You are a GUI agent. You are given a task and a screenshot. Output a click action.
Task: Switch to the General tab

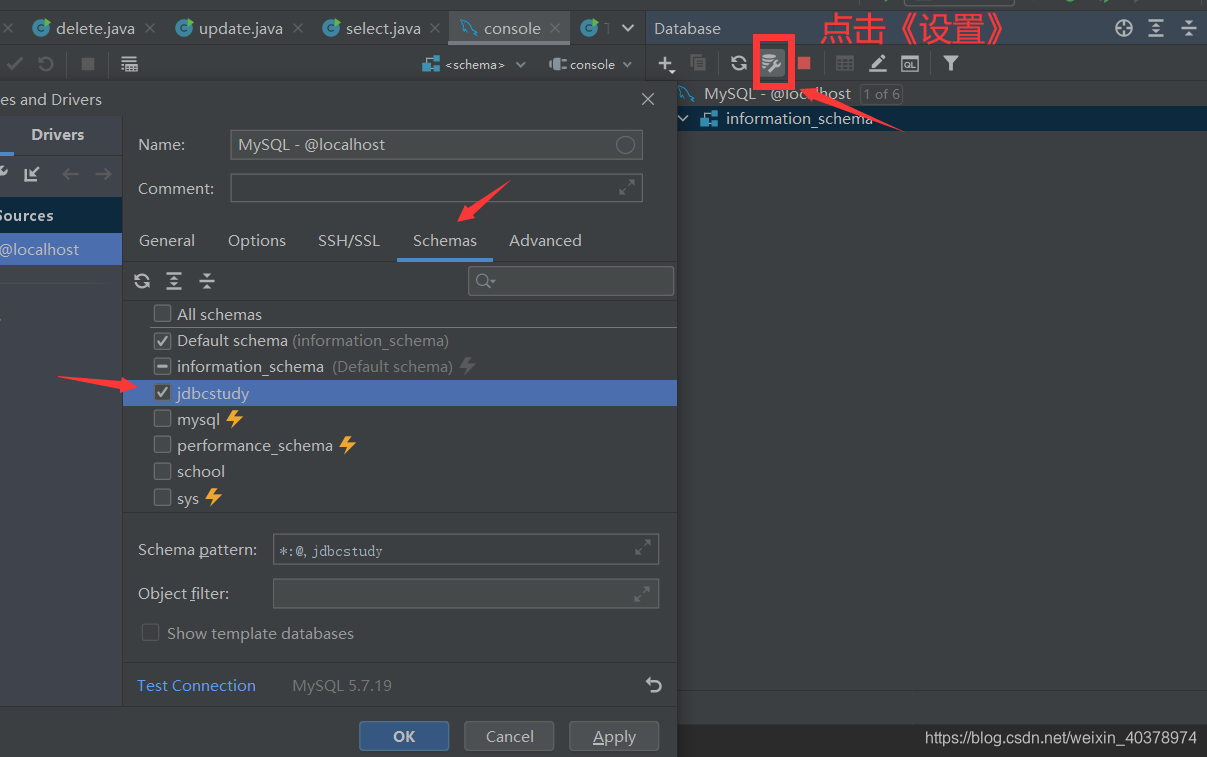coord(167,240)
